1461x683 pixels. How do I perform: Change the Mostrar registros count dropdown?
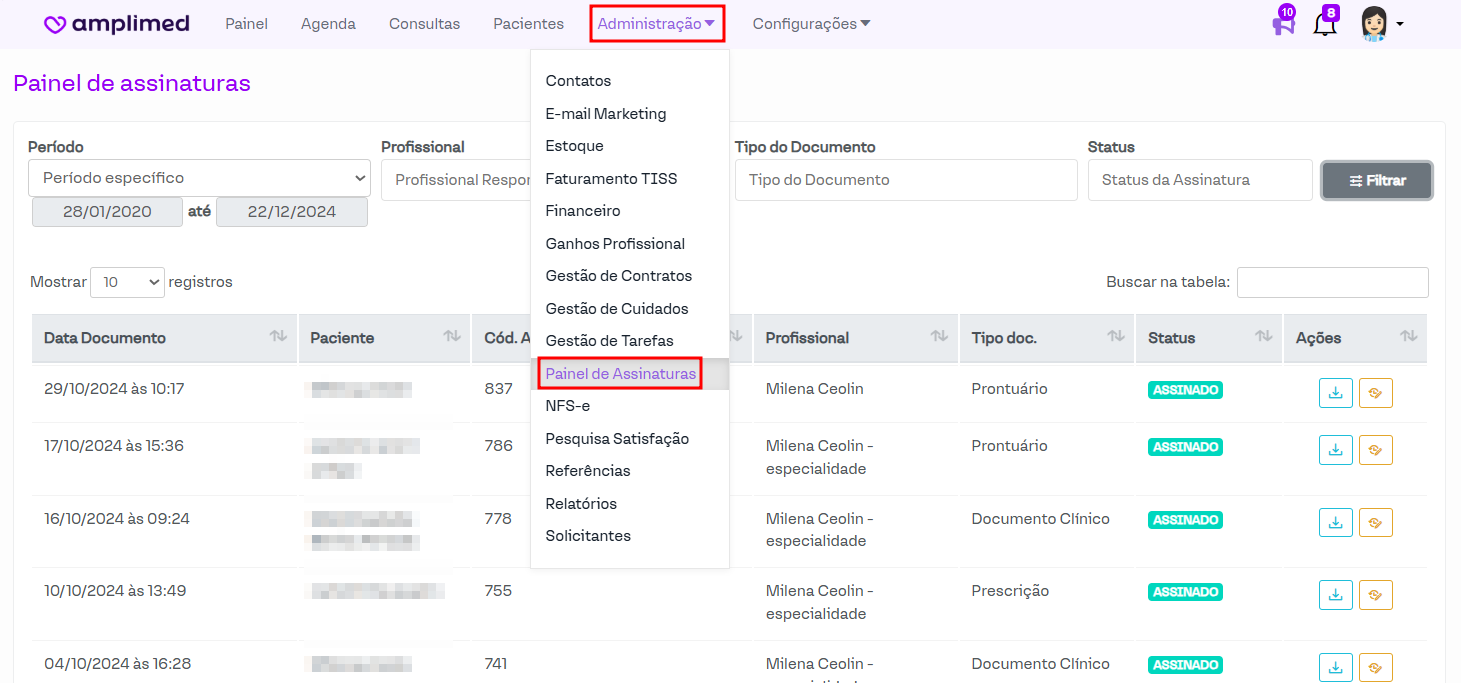tap(127, 283)
